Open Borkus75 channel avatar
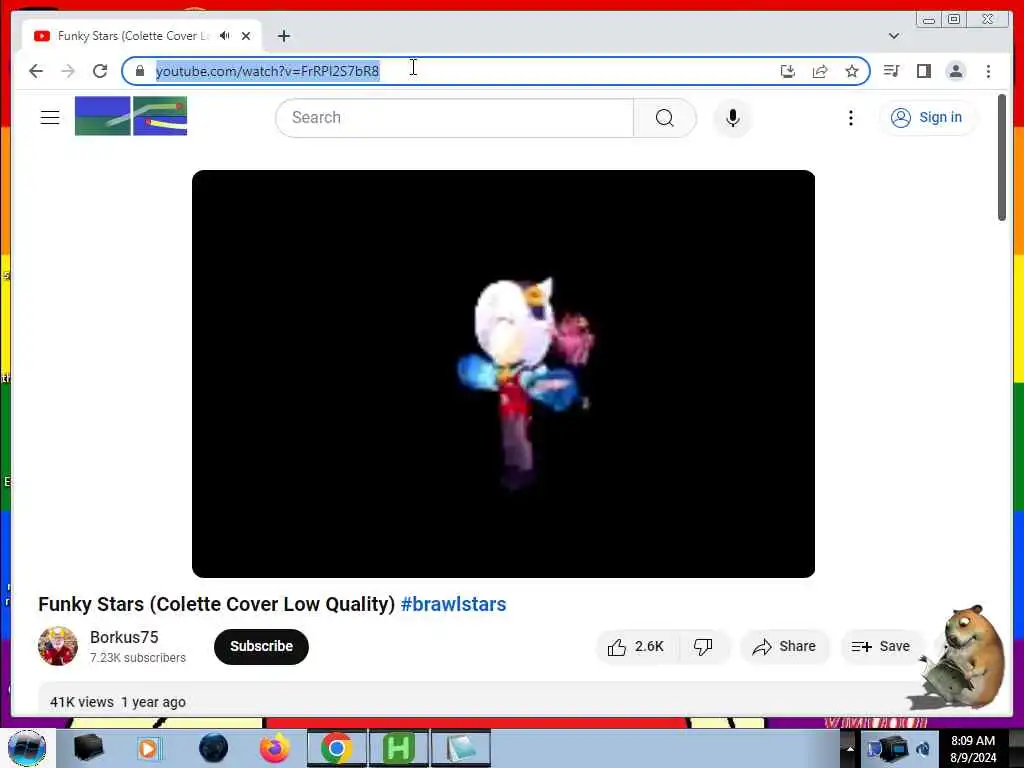 57,646
